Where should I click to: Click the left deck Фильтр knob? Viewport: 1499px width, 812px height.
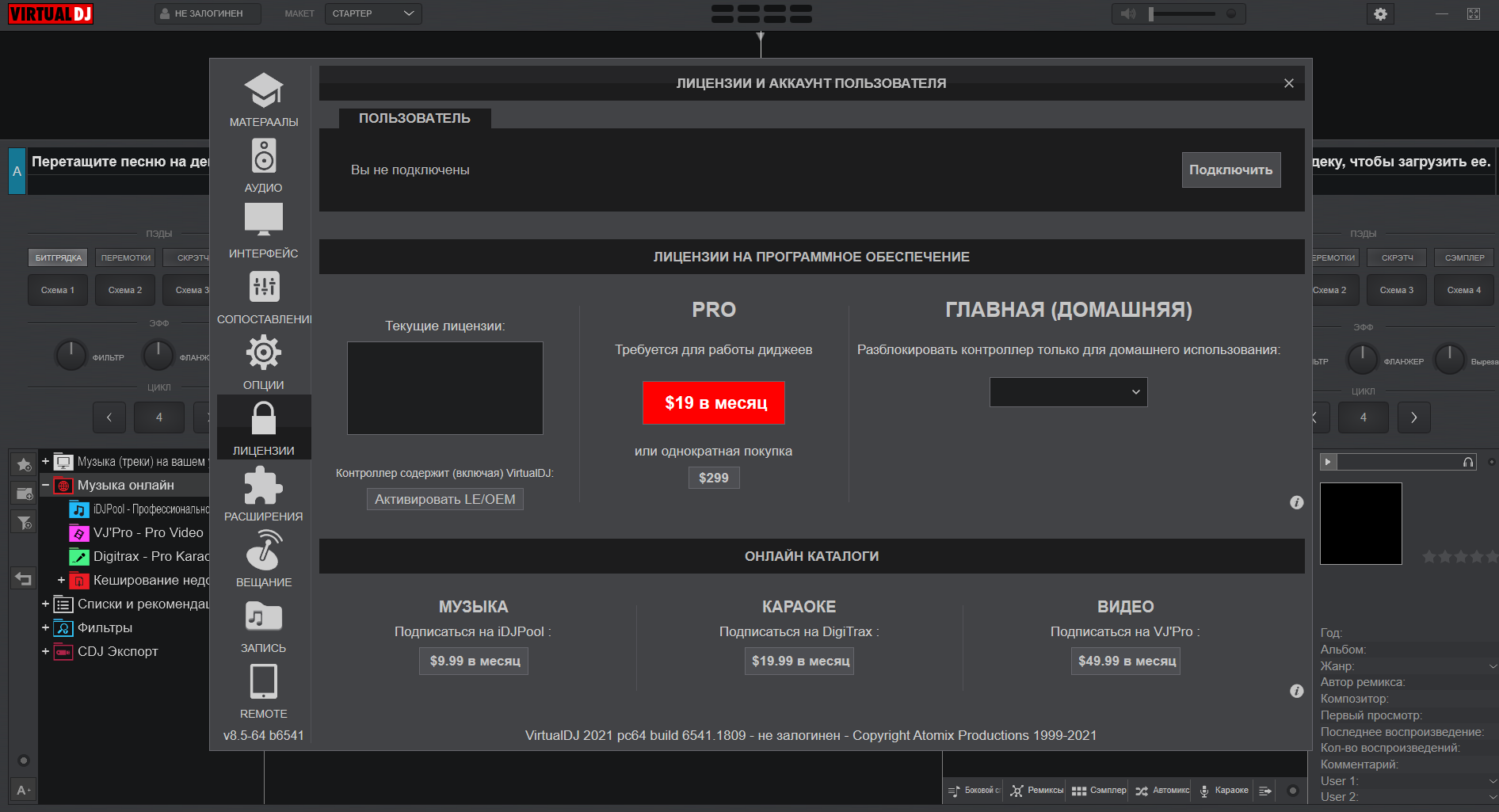point(71,356)
